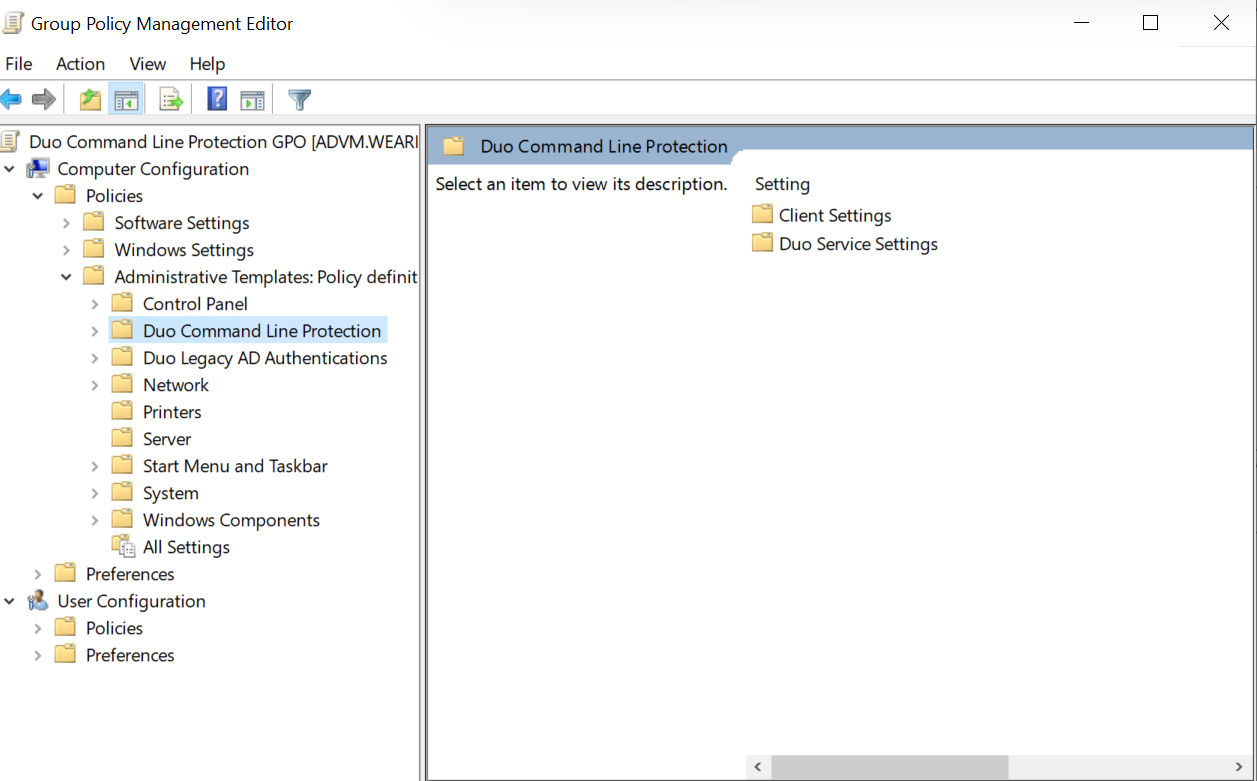Toggle the Show/Hide Console Tree icon
This screenshot has height=781, width=1257.
point(126,98)
